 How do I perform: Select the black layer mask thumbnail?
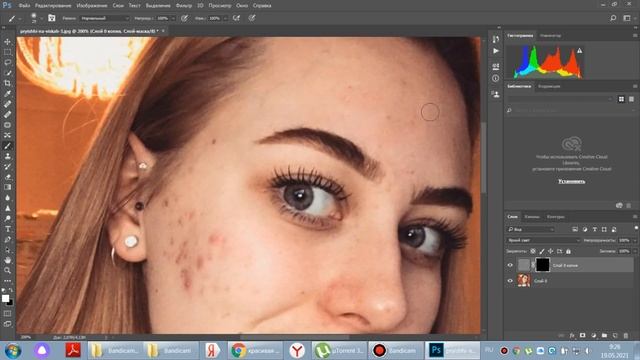click(x=542, y=265)
